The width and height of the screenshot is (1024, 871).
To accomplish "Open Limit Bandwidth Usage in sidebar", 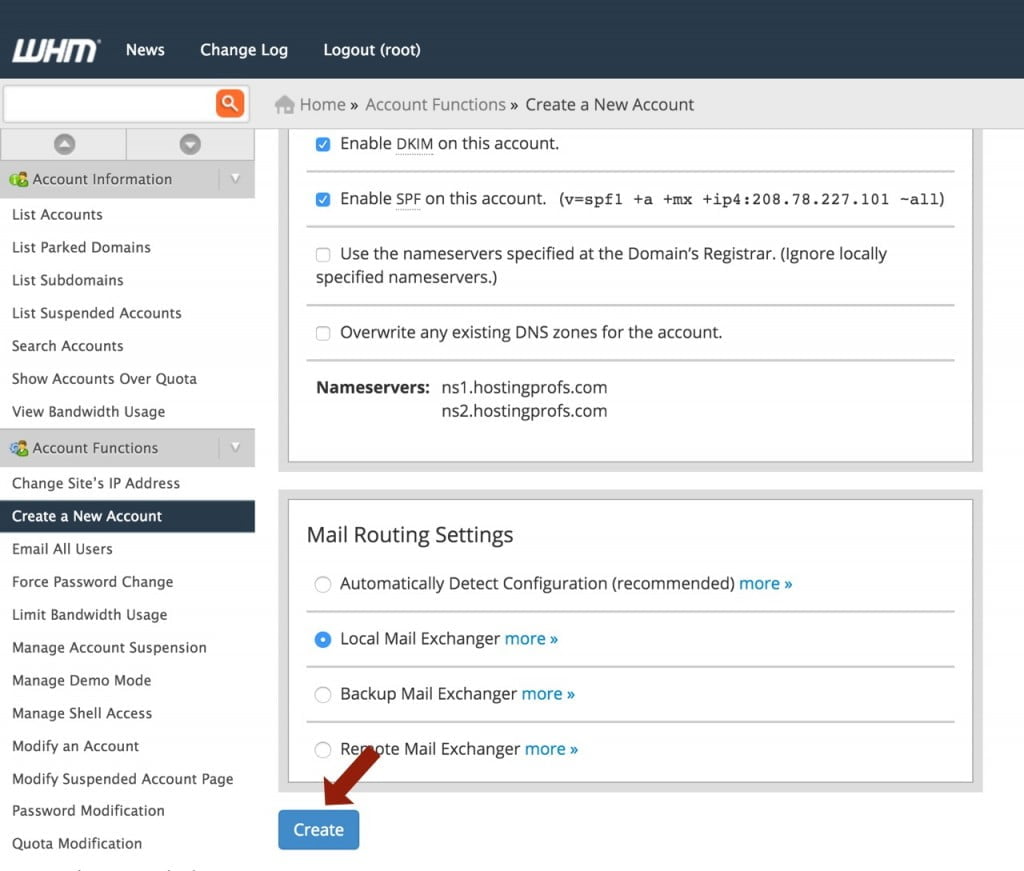I will pyautogui.click(x=89, y=615).
